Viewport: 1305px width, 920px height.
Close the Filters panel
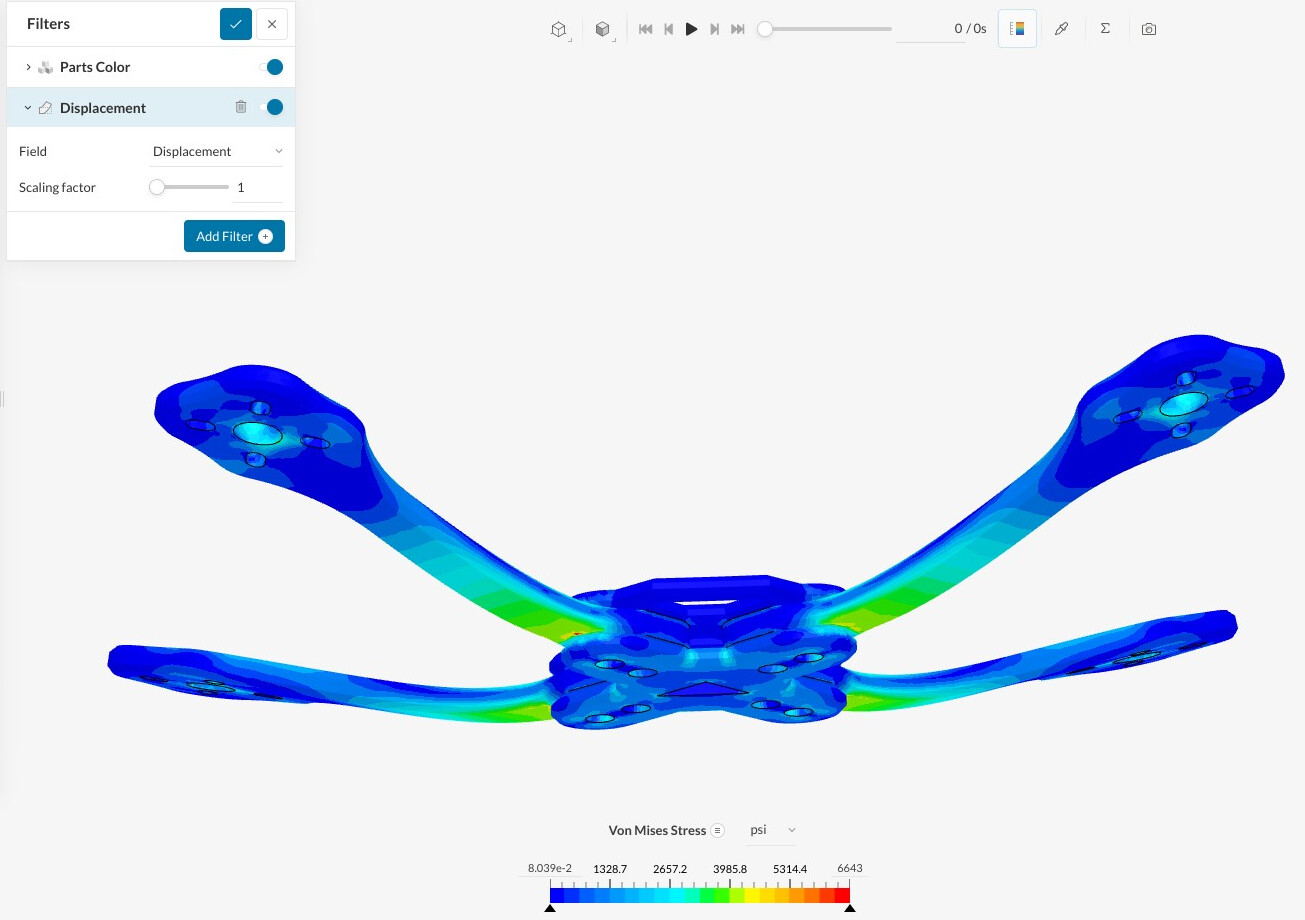click(x=272, y=24)
